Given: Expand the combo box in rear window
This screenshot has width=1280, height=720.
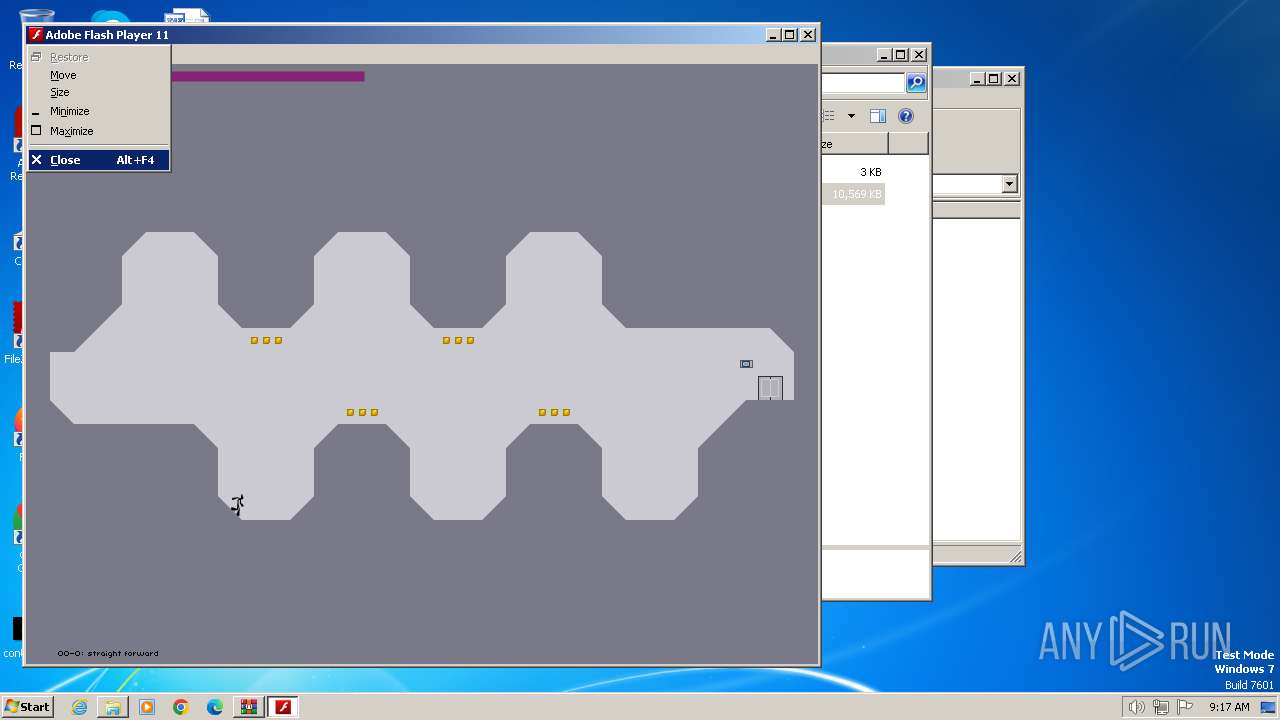Looking at the screenshot, I should click(x=1009, y=184).
